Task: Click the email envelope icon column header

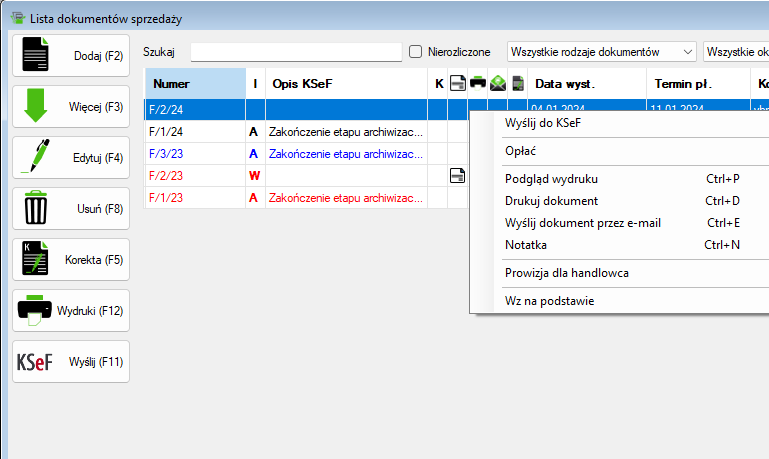Action: tap(498, 84)
